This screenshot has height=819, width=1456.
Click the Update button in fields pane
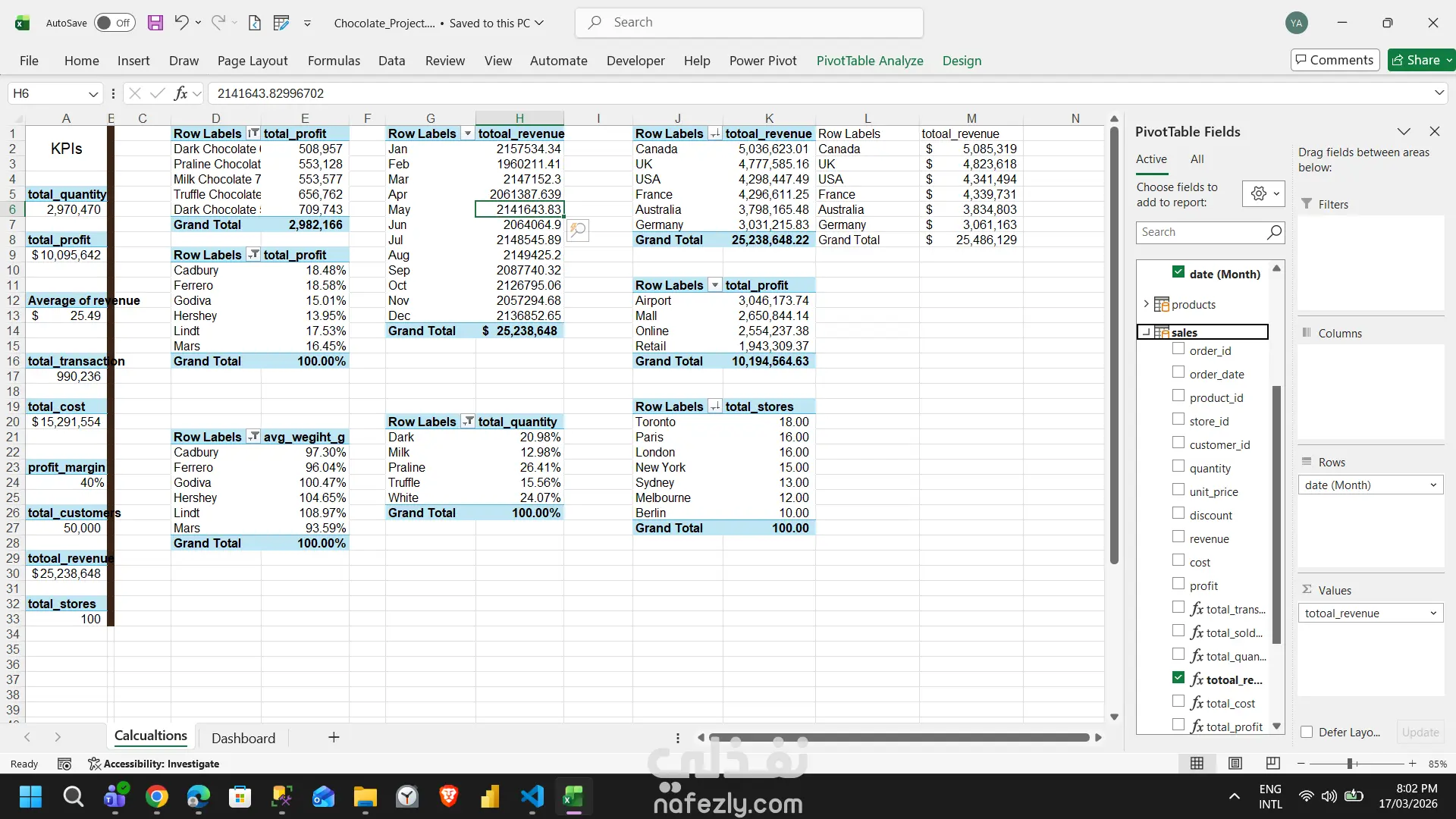pyautogui.click(x=1420, y=732)
